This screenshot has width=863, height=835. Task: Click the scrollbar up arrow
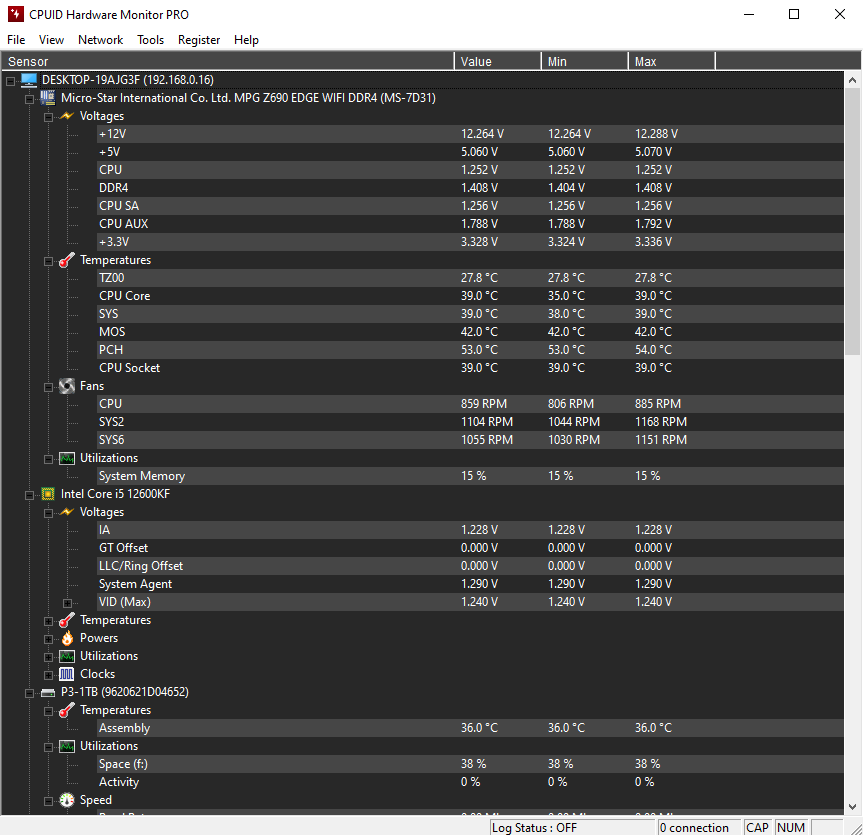tap(853, 80)
